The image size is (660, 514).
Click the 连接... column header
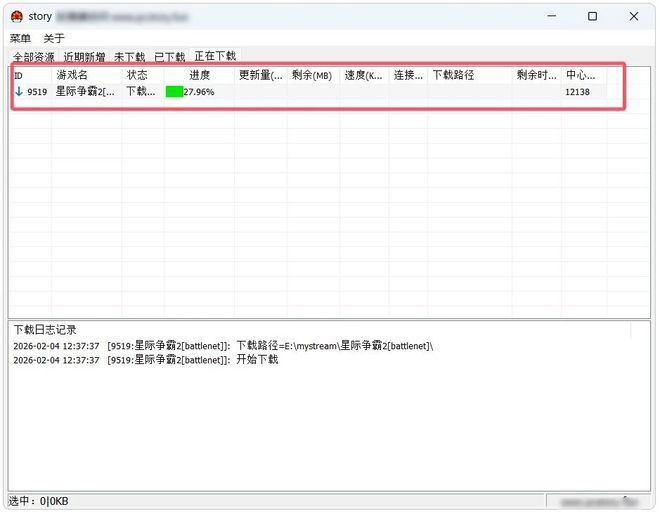[408, 75]
